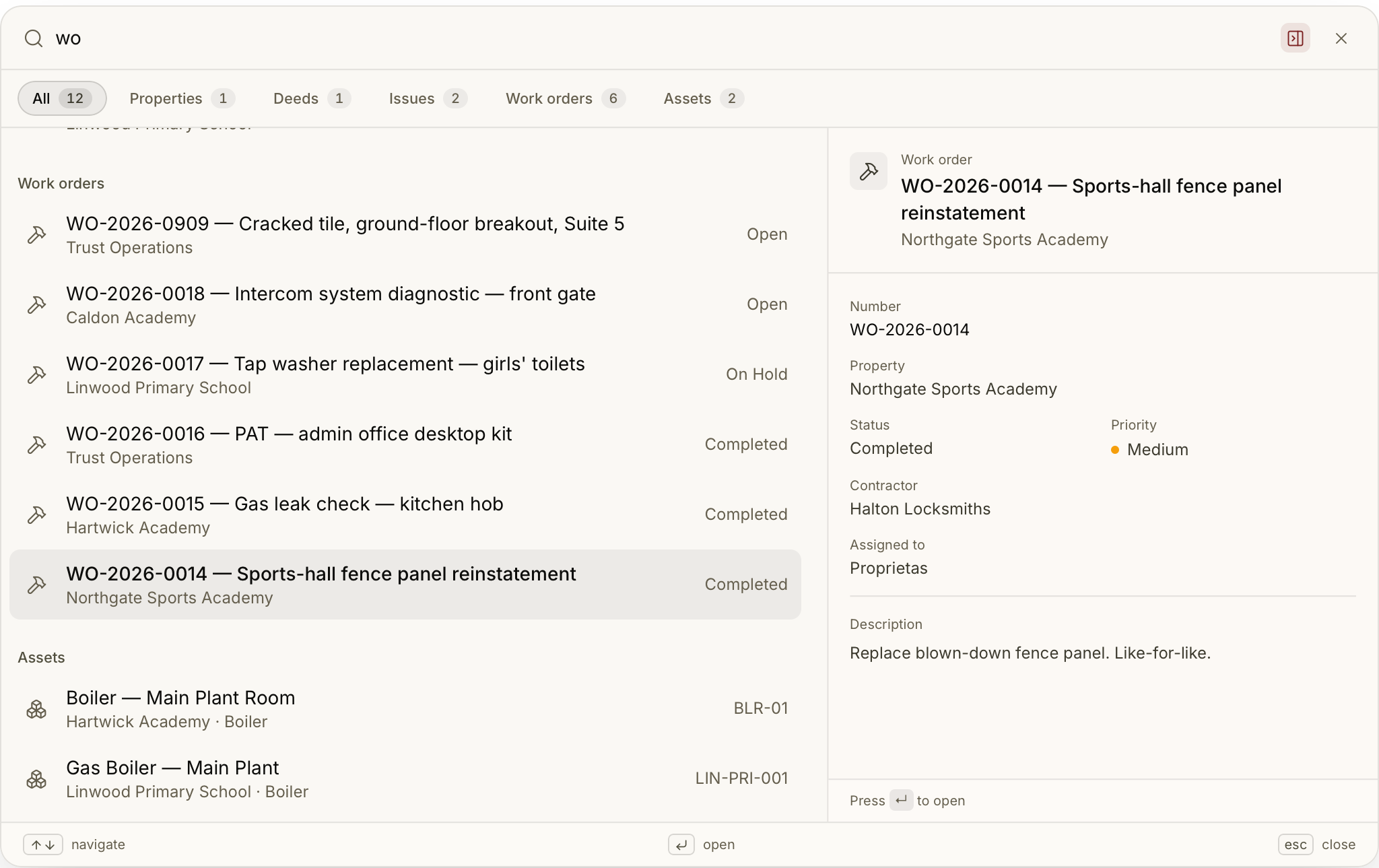Choose WO-2026-0016 PAT admin office result
The image size is (1379, 868).
coord(405,444)
